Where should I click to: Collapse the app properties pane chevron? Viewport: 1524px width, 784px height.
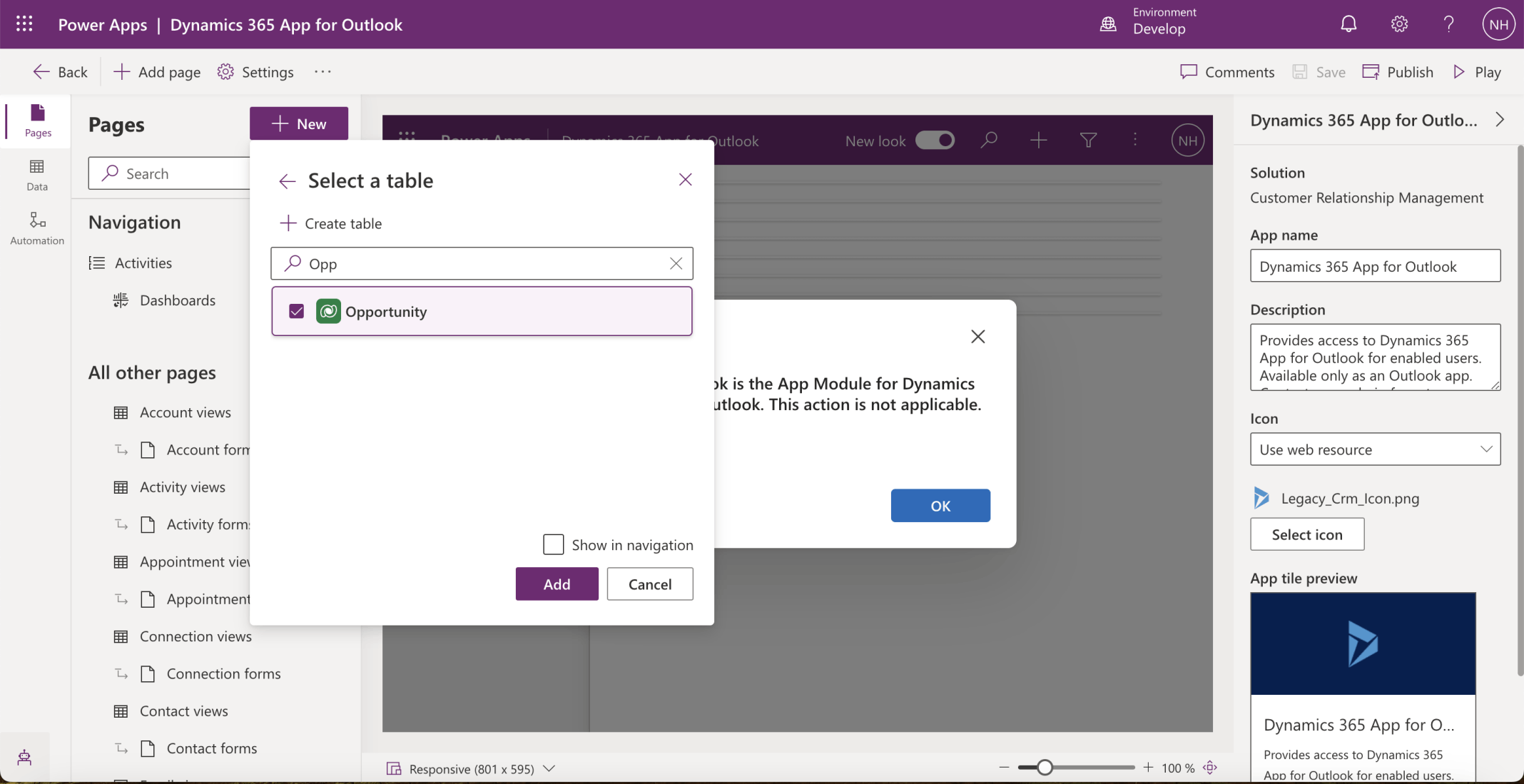click(1500, 120)
